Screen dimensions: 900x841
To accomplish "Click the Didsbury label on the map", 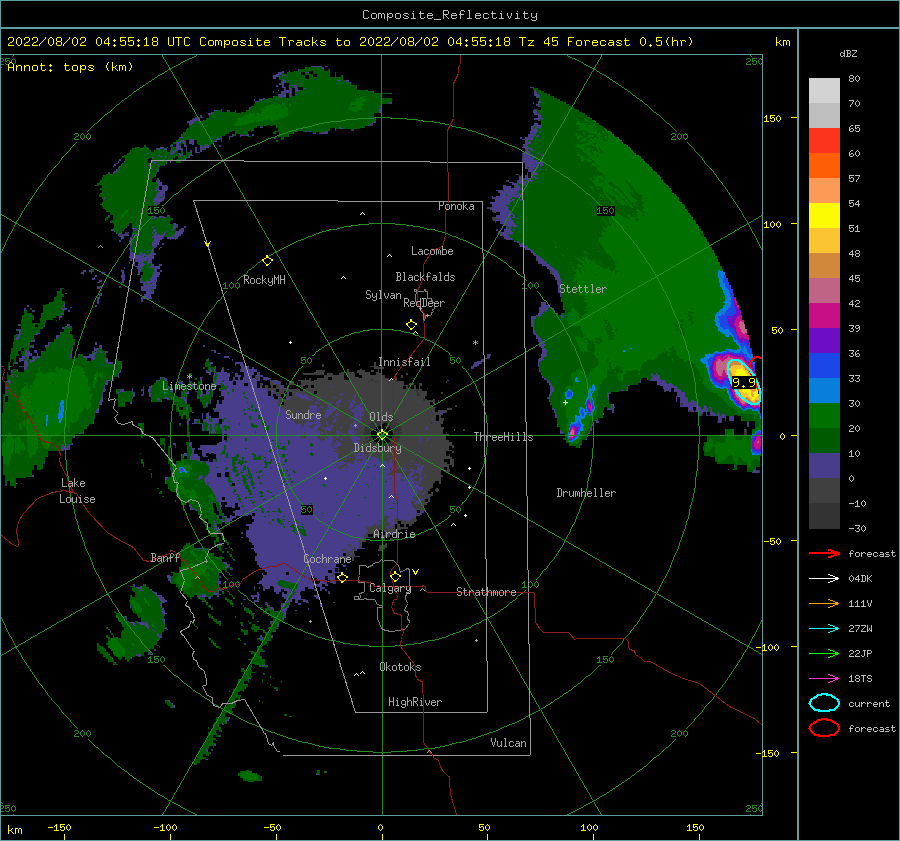I will coord(377,448).
